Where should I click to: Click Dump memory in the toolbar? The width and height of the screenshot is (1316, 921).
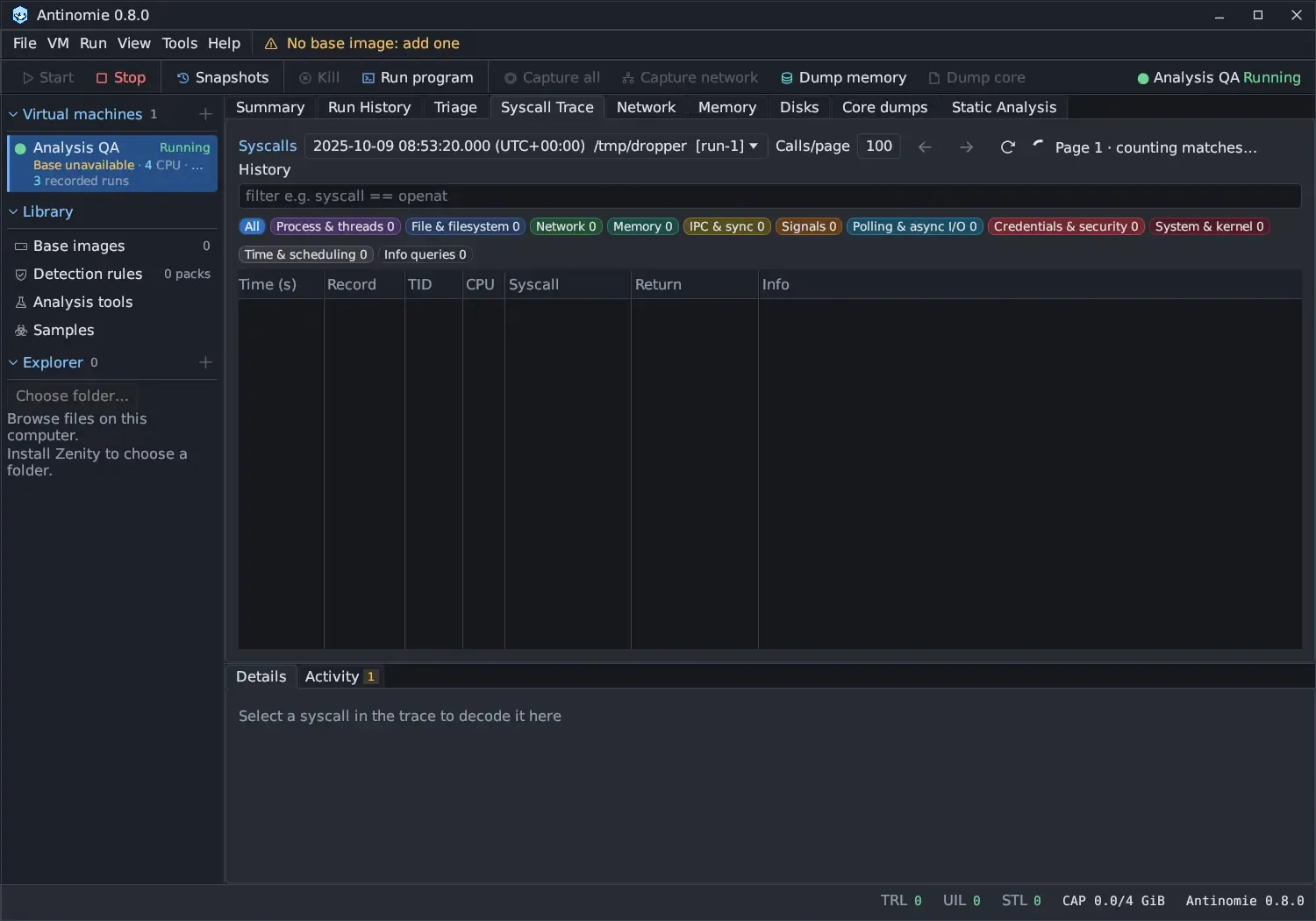(843, 77)
